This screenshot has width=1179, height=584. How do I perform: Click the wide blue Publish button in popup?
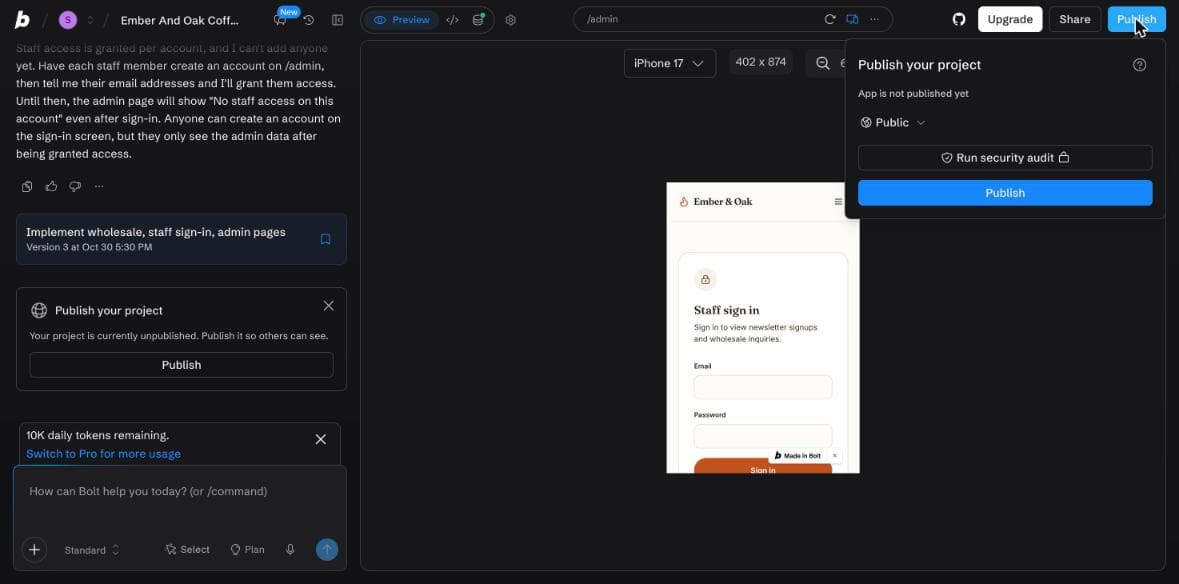(x=1005, y=193)
